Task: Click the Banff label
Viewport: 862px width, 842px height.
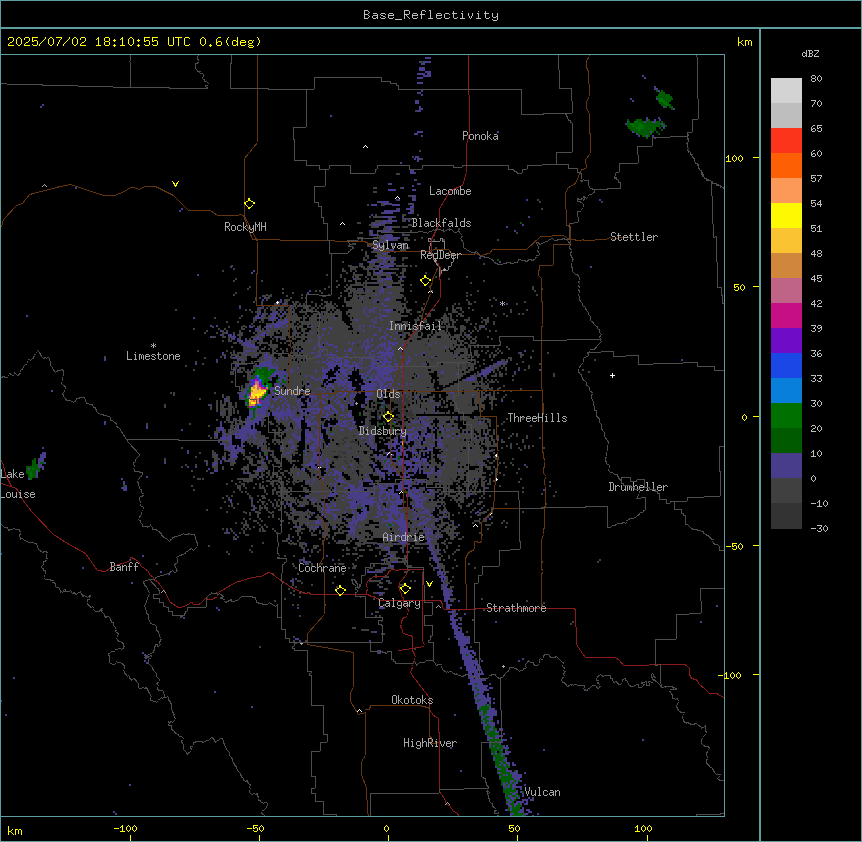Action: [x=124, y=567]
